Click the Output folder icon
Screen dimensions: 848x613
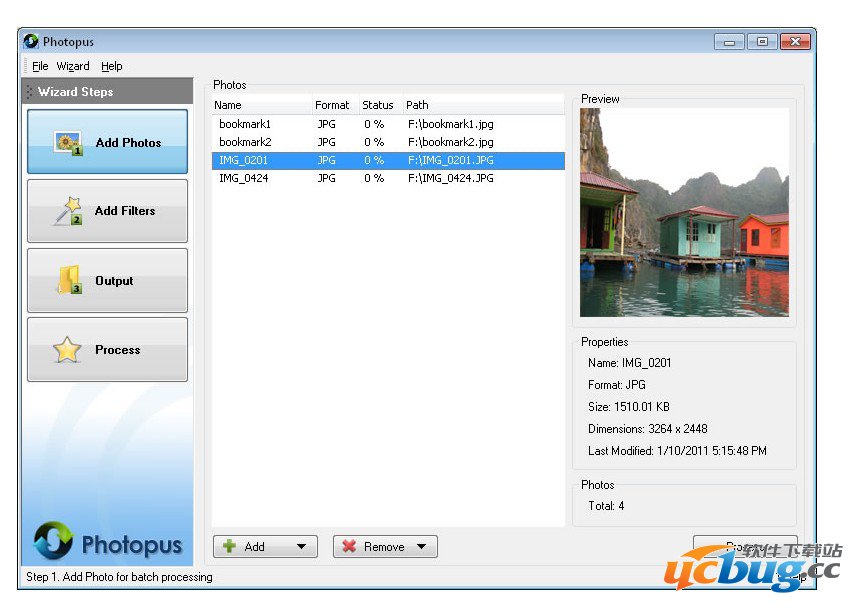[x=68, y=281]
